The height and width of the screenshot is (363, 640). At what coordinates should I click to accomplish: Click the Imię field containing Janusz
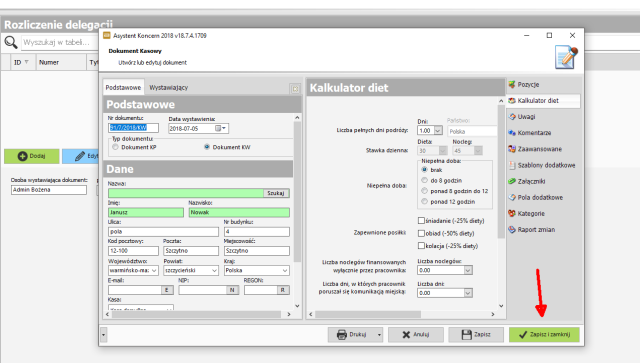[146, 212]
